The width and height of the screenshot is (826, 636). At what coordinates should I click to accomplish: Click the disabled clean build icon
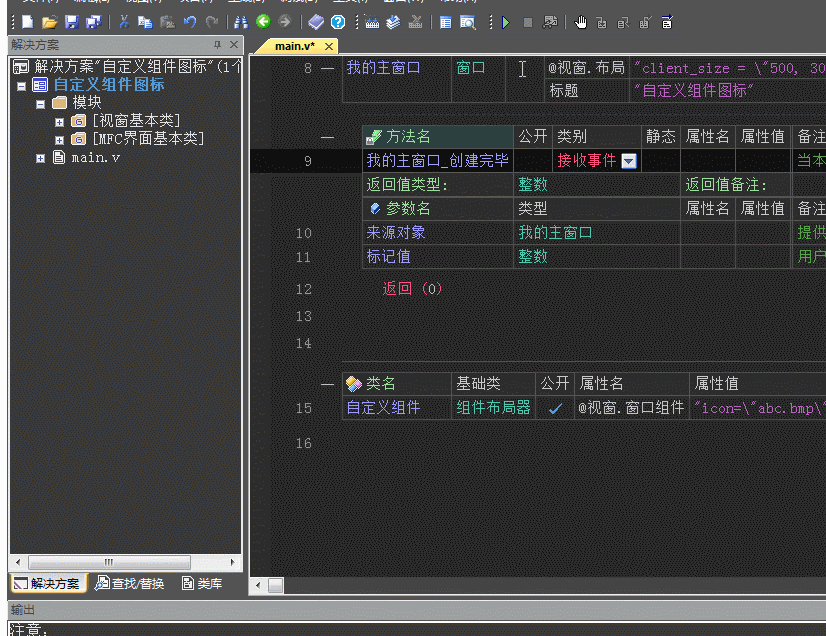coord(416,22)
